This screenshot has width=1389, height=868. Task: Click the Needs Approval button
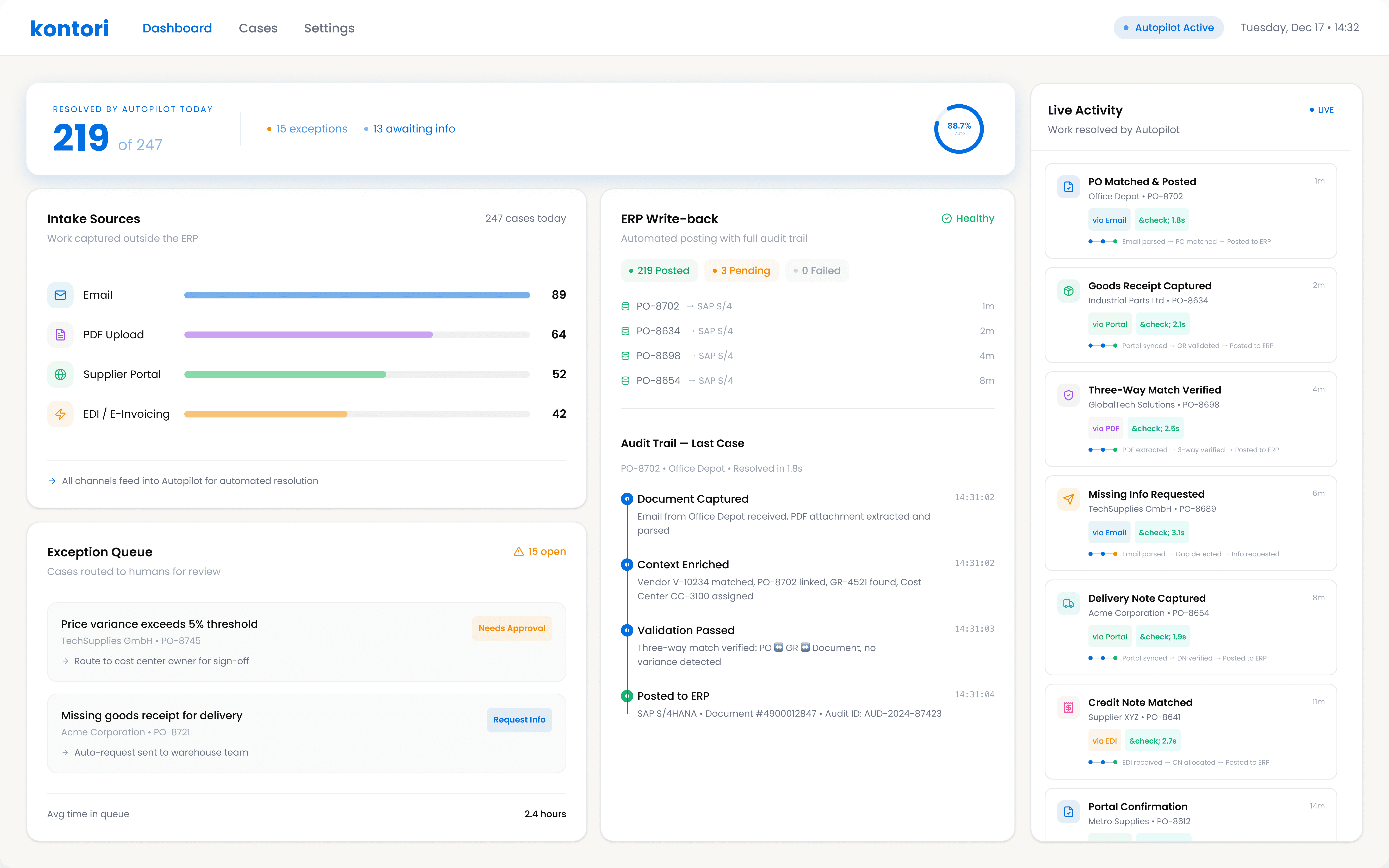(x=511, y=628)
